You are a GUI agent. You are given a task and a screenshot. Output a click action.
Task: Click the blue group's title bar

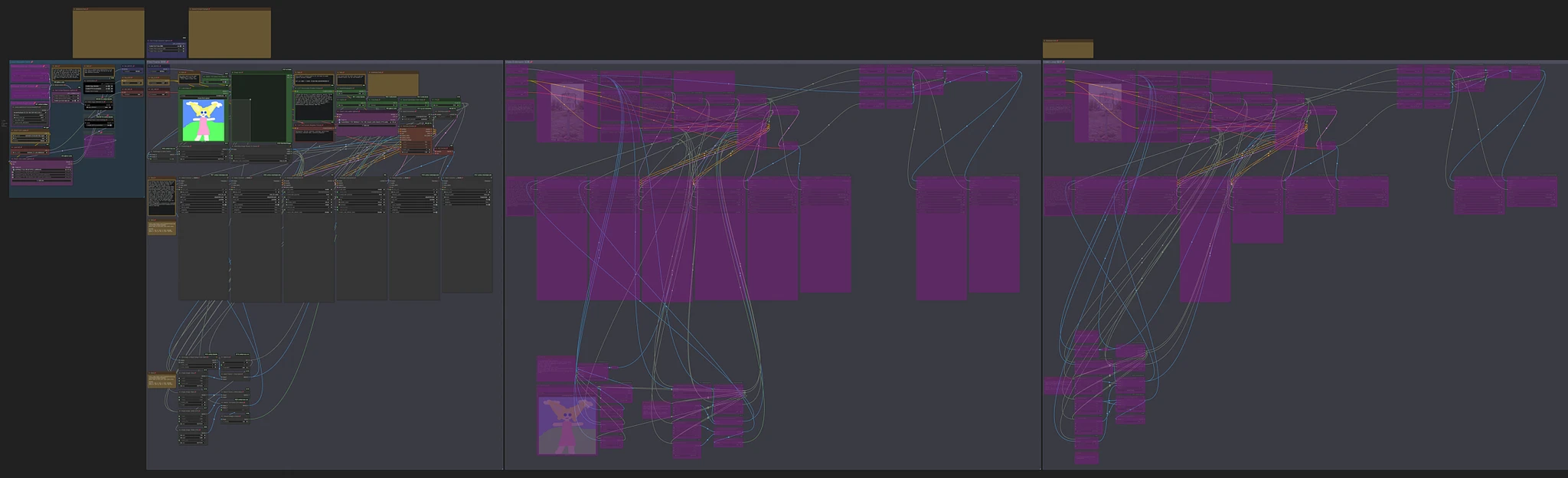[77, 62]
